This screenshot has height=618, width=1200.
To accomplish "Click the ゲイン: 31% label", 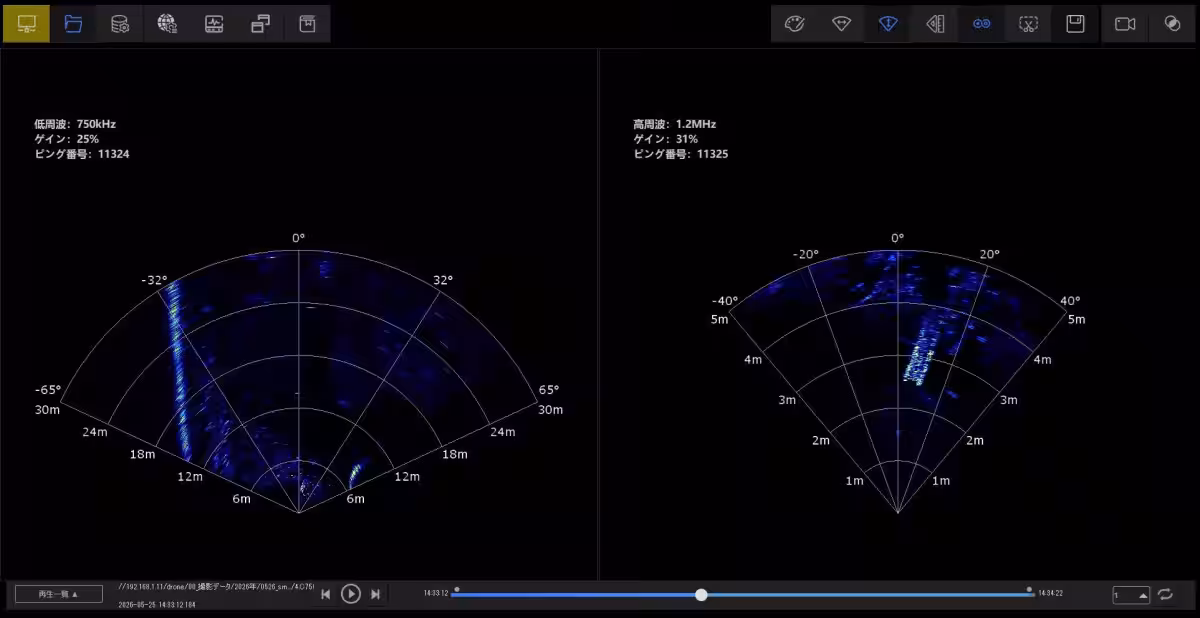I will point(666,139).
